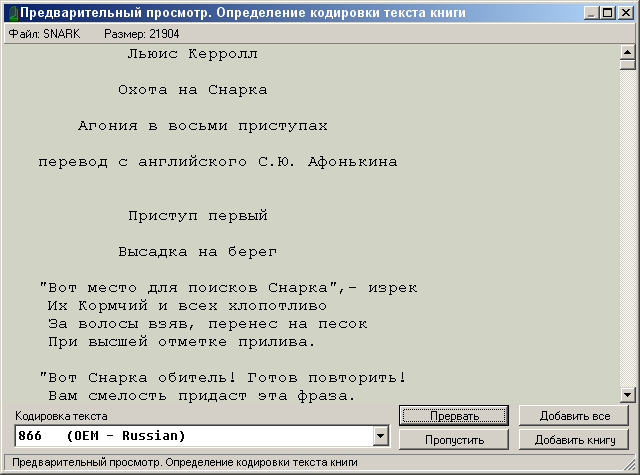Maximize the preview window
Screen dimensions: 640x475
coord(607,13)
